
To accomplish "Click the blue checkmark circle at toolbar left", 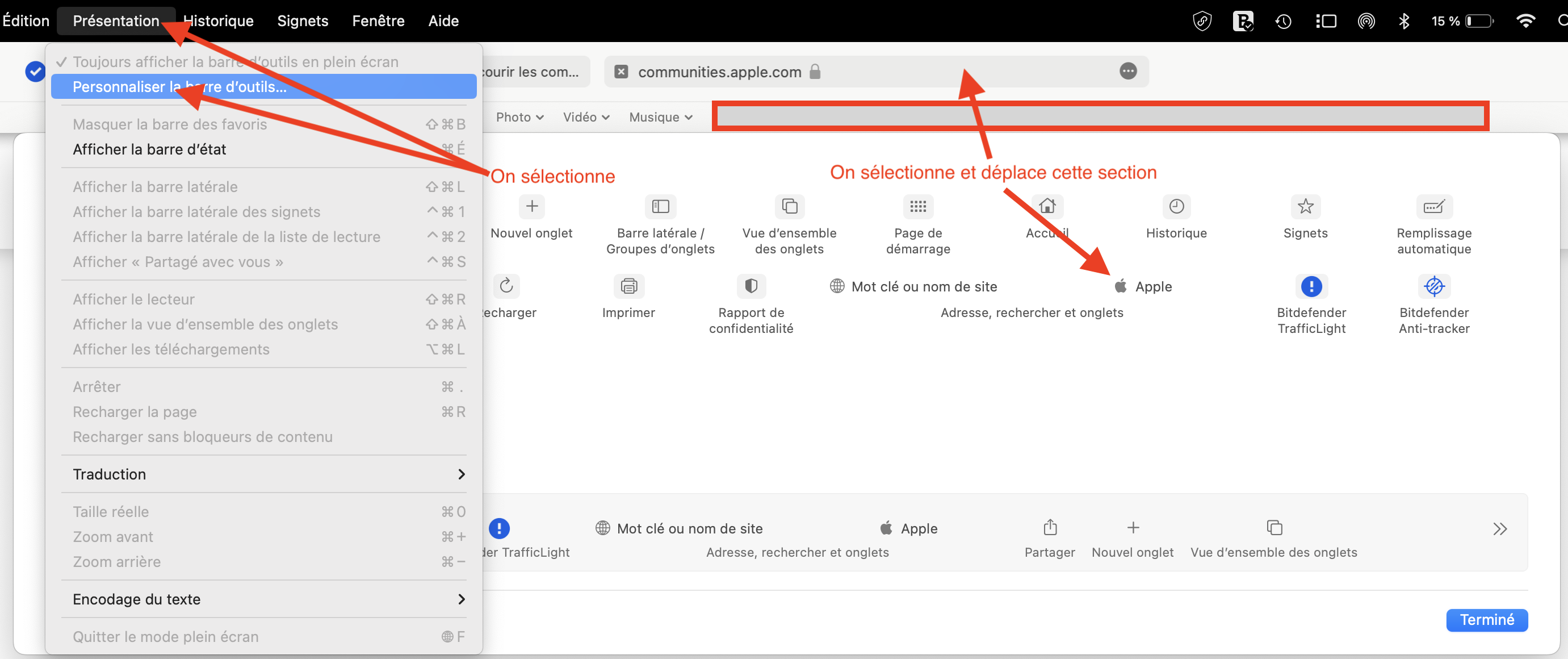I will point(35,71).
